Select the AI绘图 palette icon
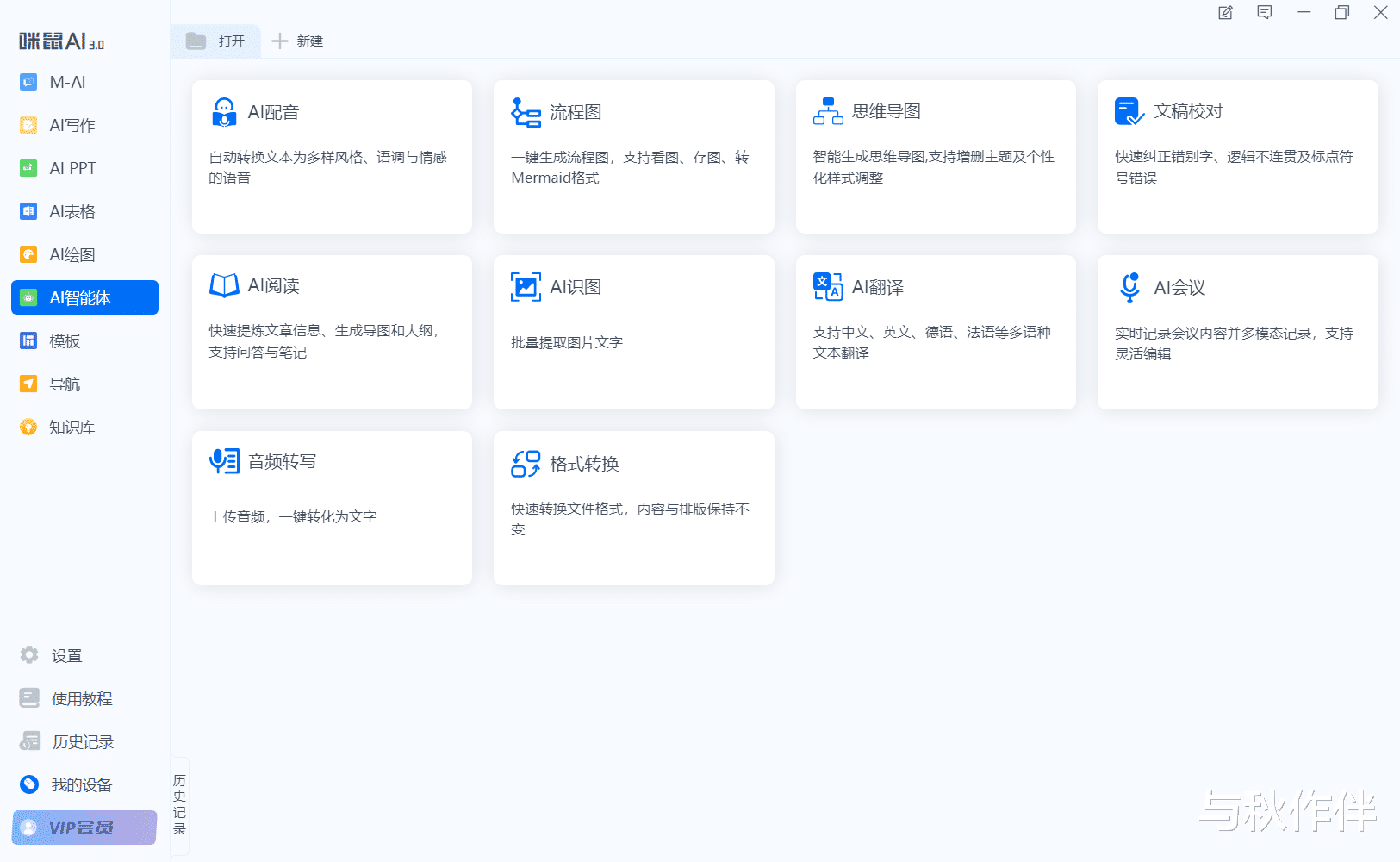 (x=28, y=254)
